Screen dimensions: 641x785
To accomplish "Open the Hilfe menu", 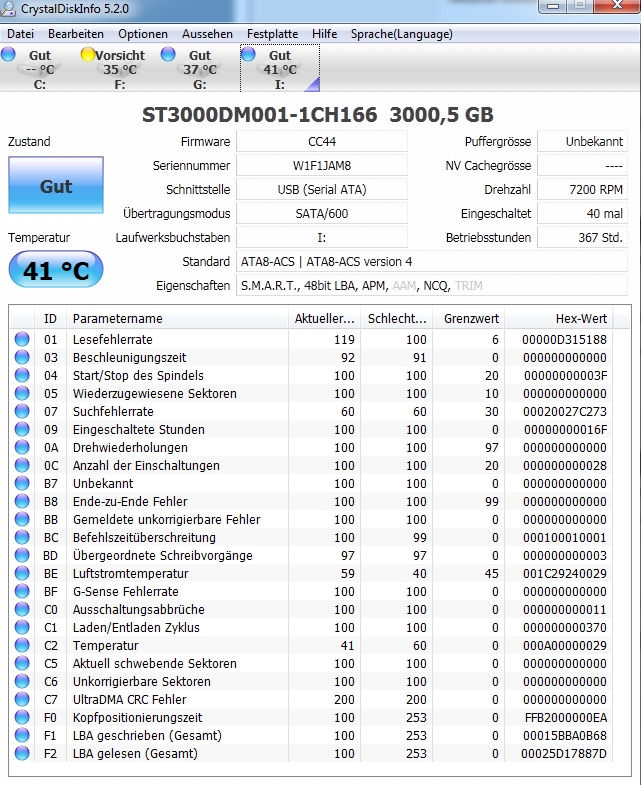I will pyautogui.click(x=325, y=34).
